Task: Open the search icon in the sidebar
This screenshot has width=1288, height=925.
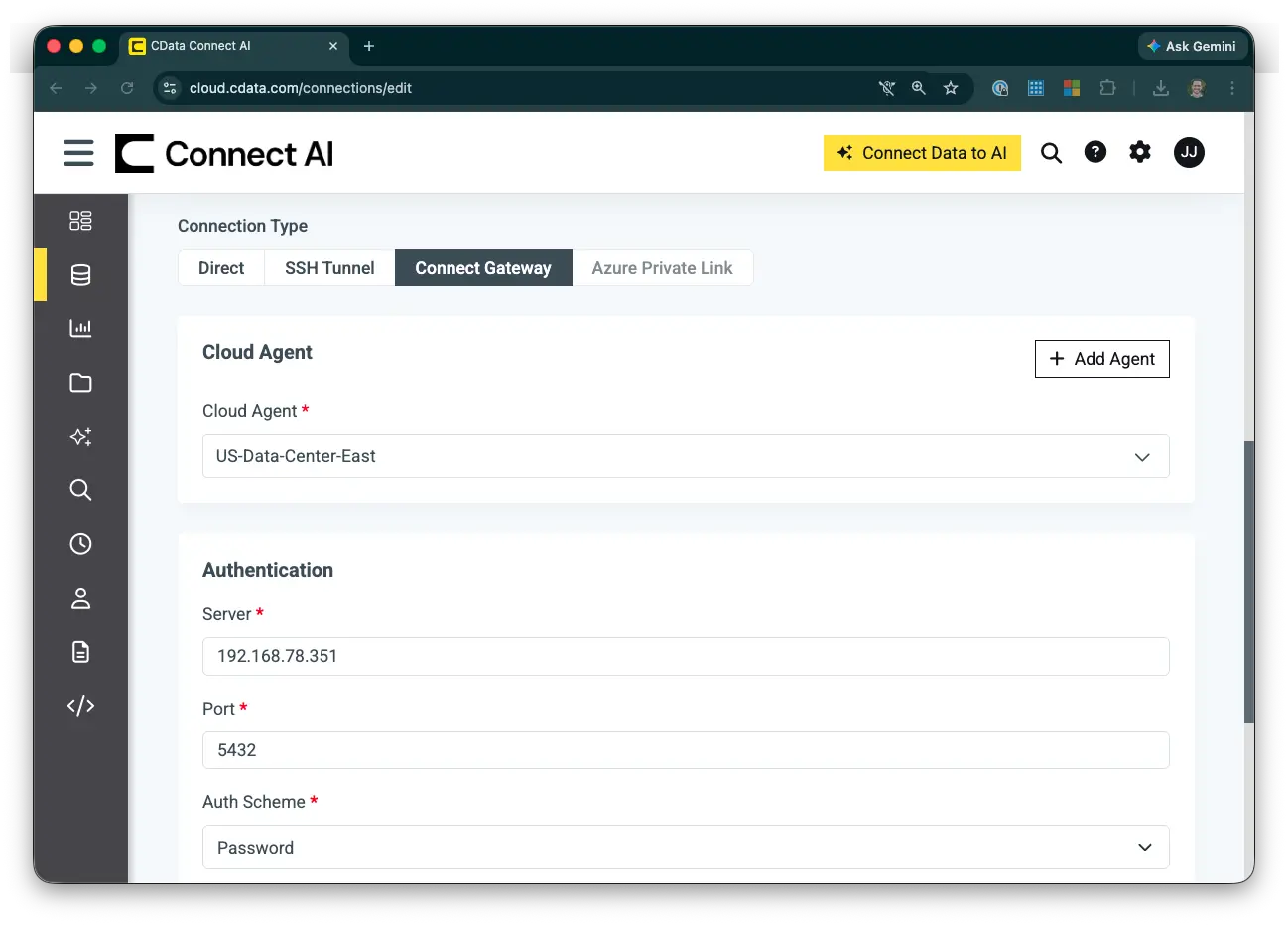Action: 80,489
